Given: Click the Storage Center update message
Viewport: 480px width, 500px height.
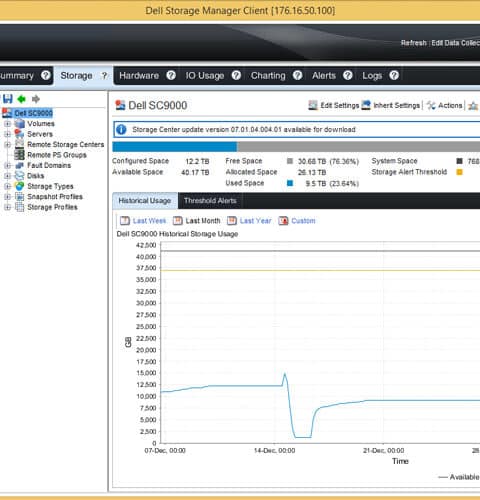Looking at the screenshot, I should 244,129.
